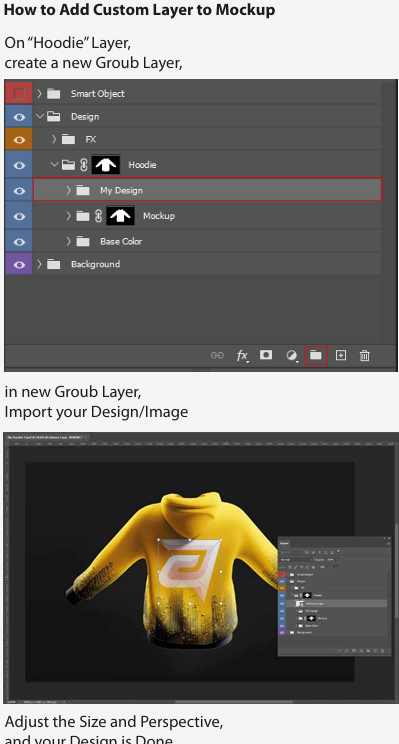Click the Hoodie layer mask thumbnail

(x=106, y=165)
